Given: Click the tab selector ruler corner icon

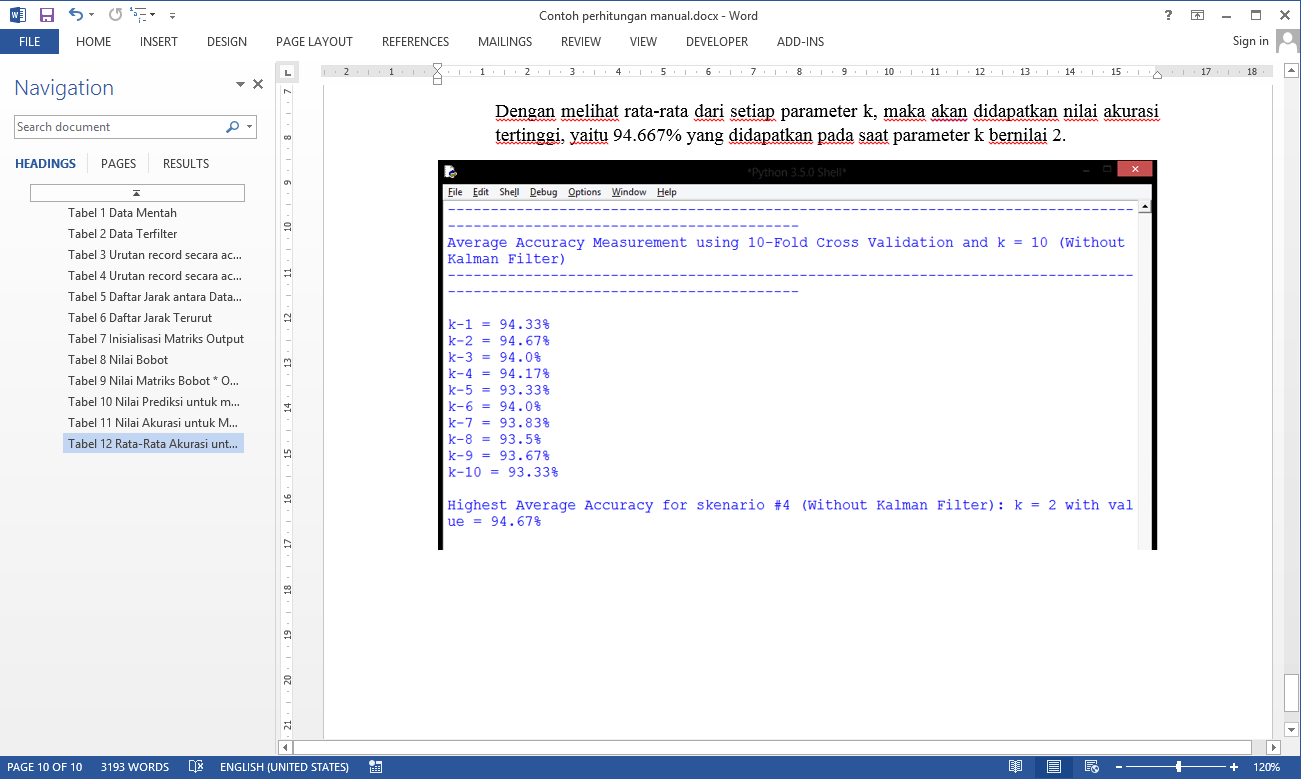Looking at the screenshot, I should (287, 72).
